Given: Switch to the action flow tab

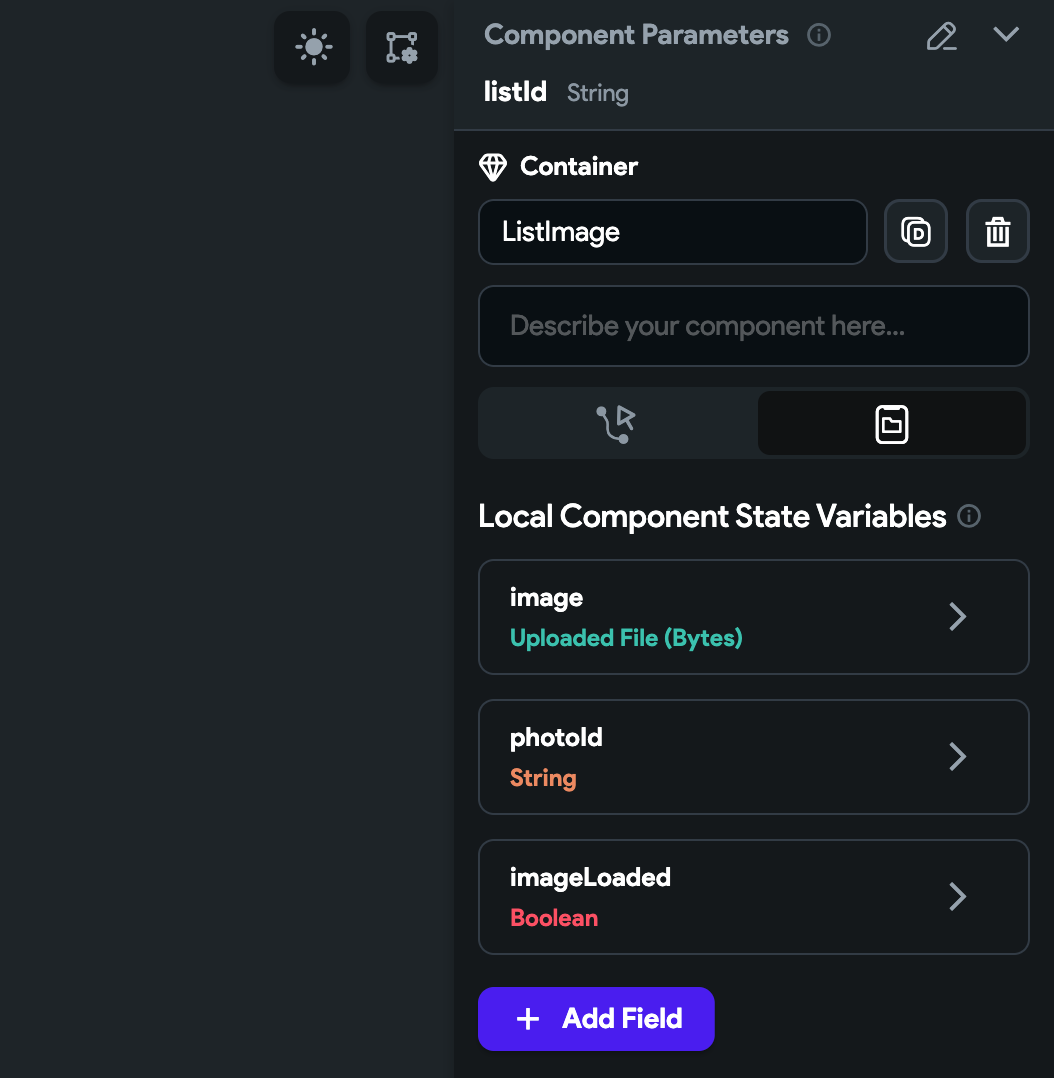Looking at the screenshot, I should (617, 424).
